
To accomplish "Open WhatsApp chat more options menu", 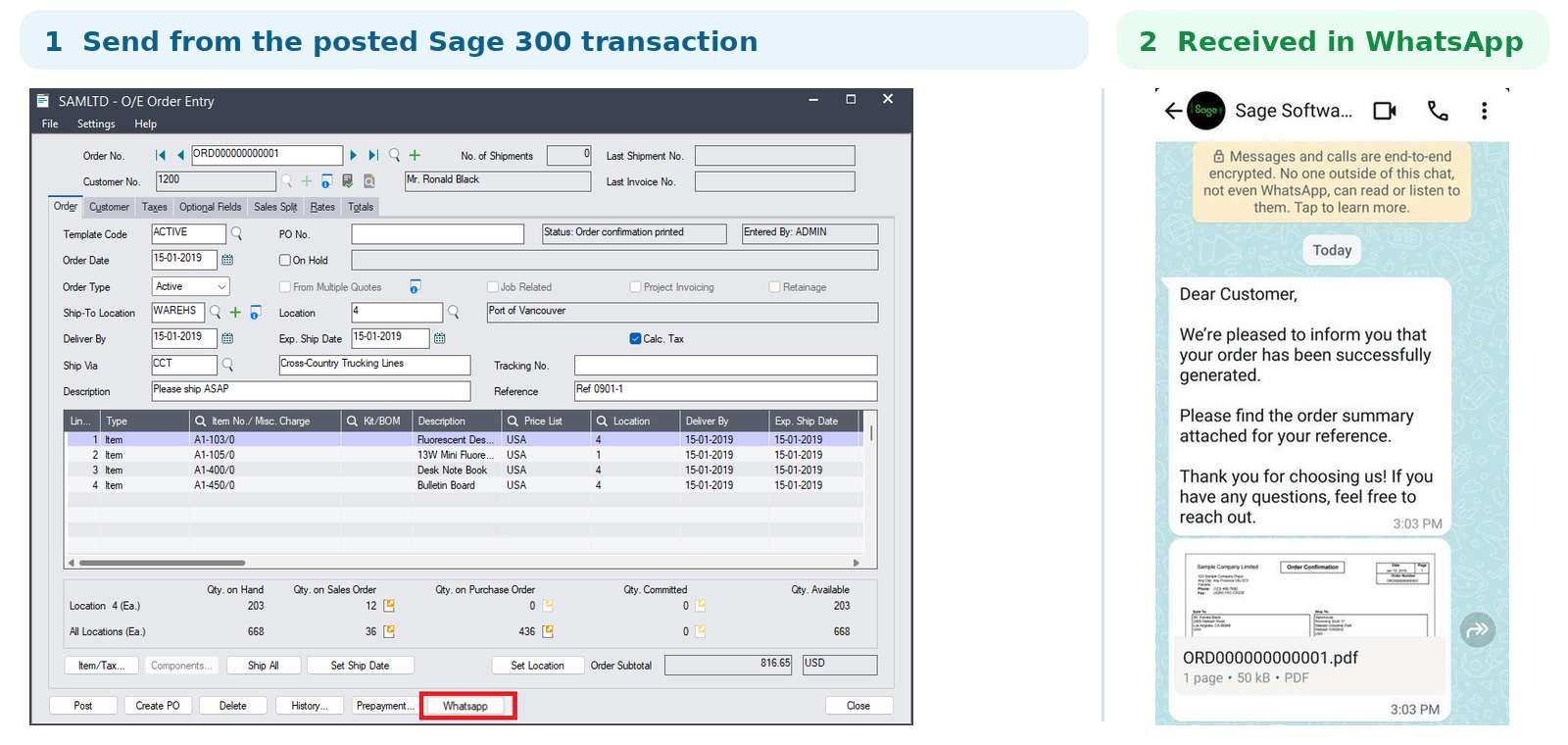I will (x=1484, y=111).
